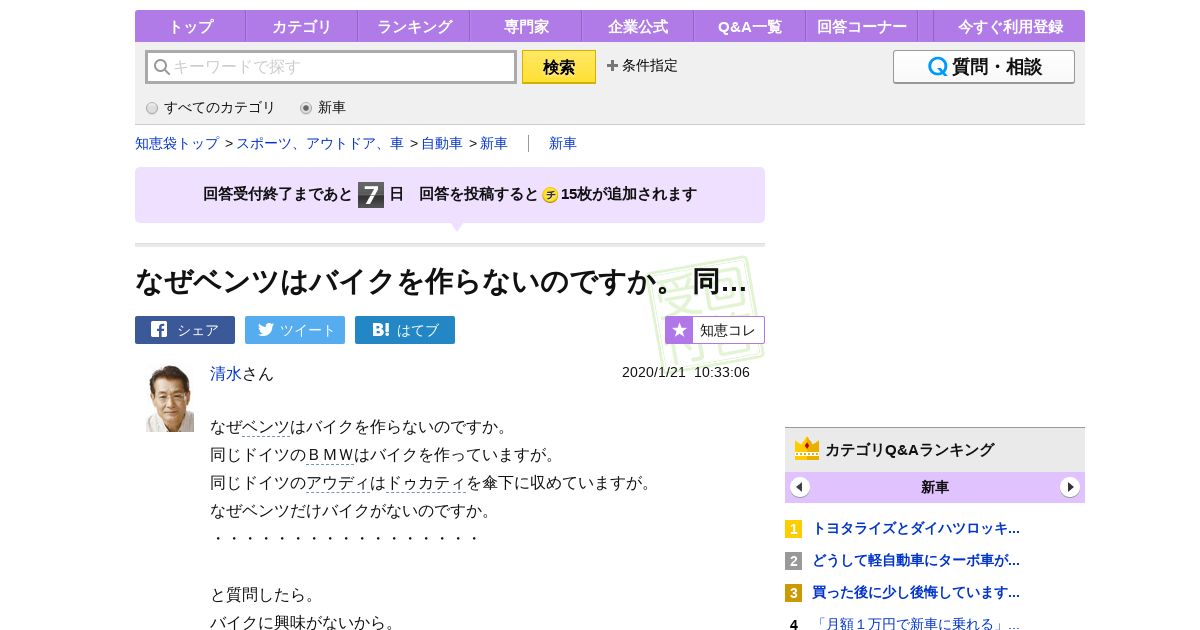Screen dimensions: 1200x630
Task: Open the トップ nav tab
Action: (x=190, y=26)
